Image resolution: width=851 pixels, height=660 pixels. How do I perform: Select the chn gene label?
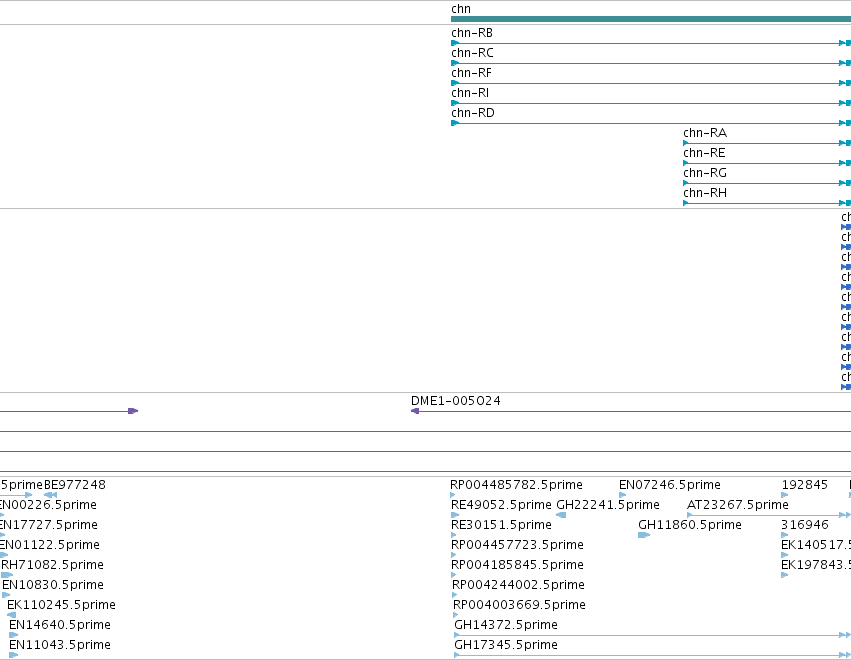461,9
